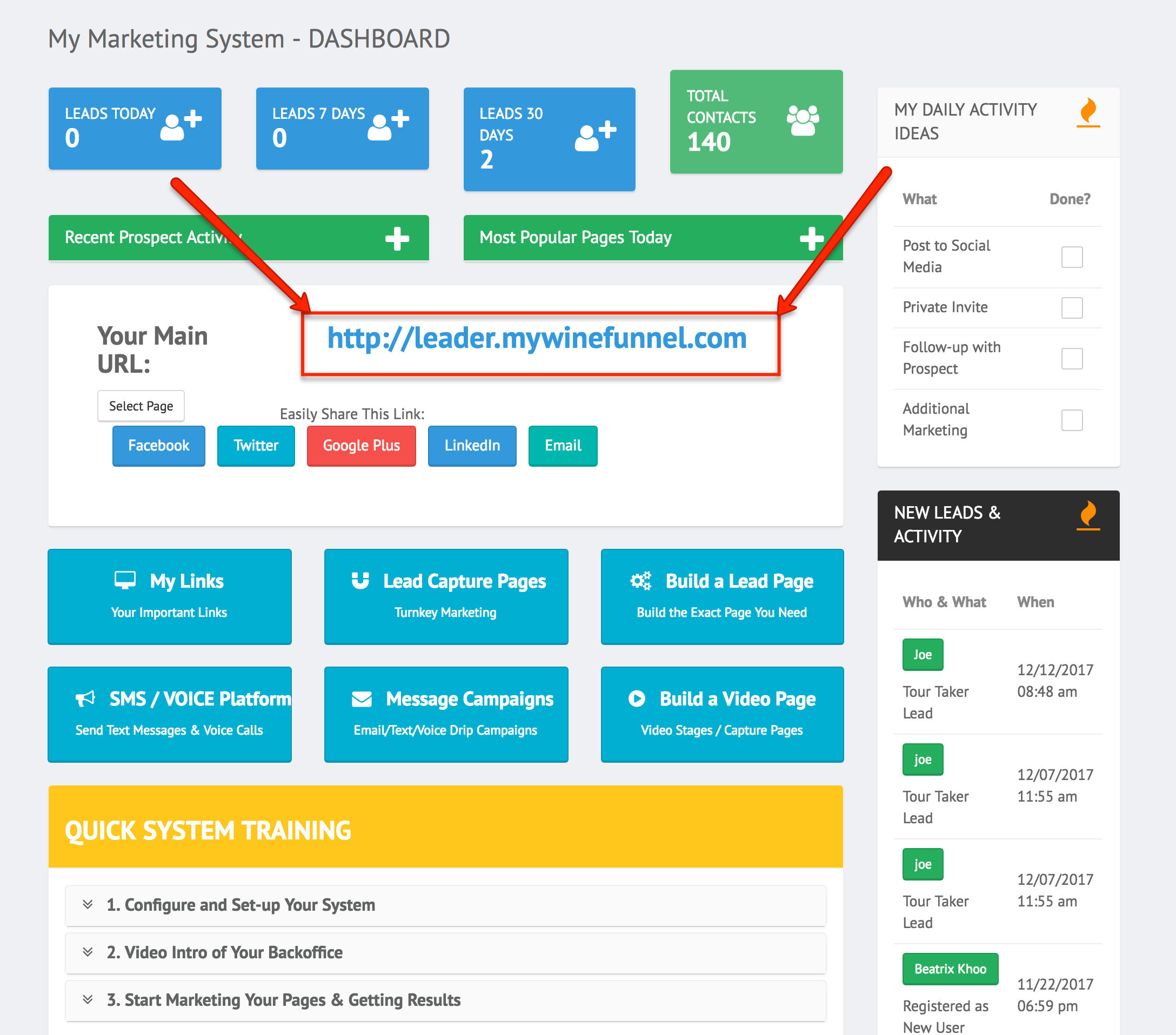Share the link via Facebook button
The image size is (1176, 1035).
tap(158, 446)
